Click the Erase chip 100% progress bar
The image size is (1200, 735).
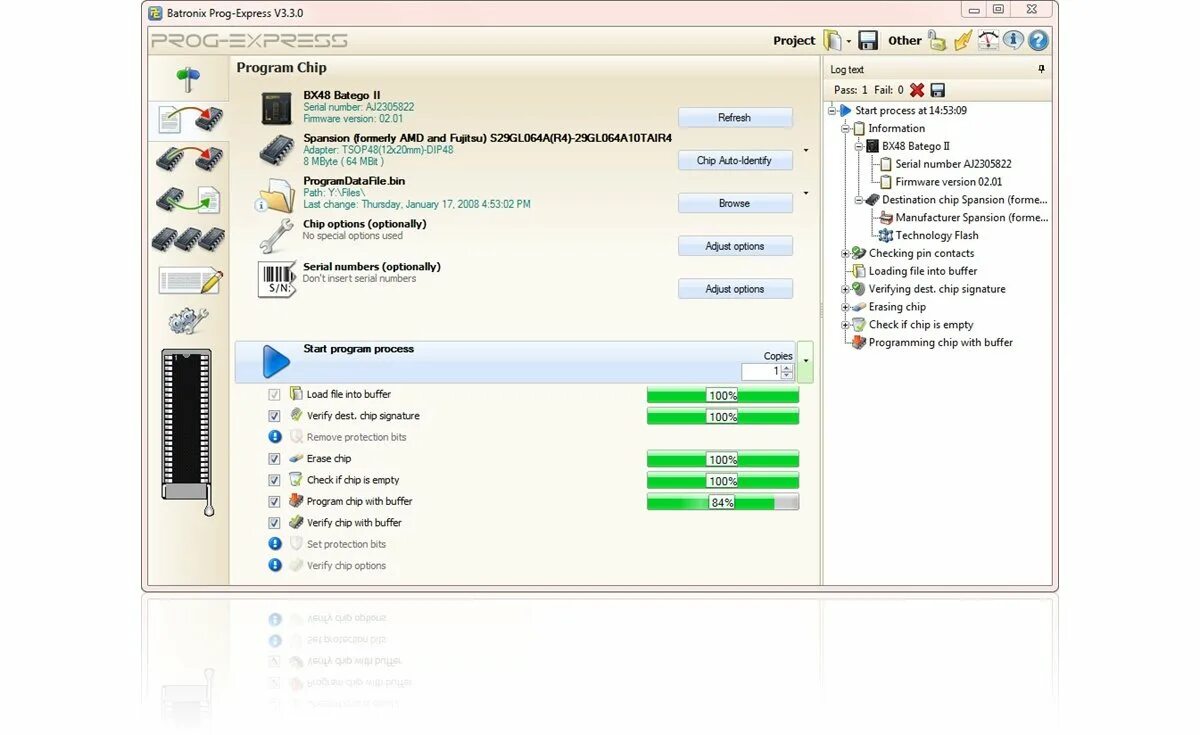click(723, 459)
